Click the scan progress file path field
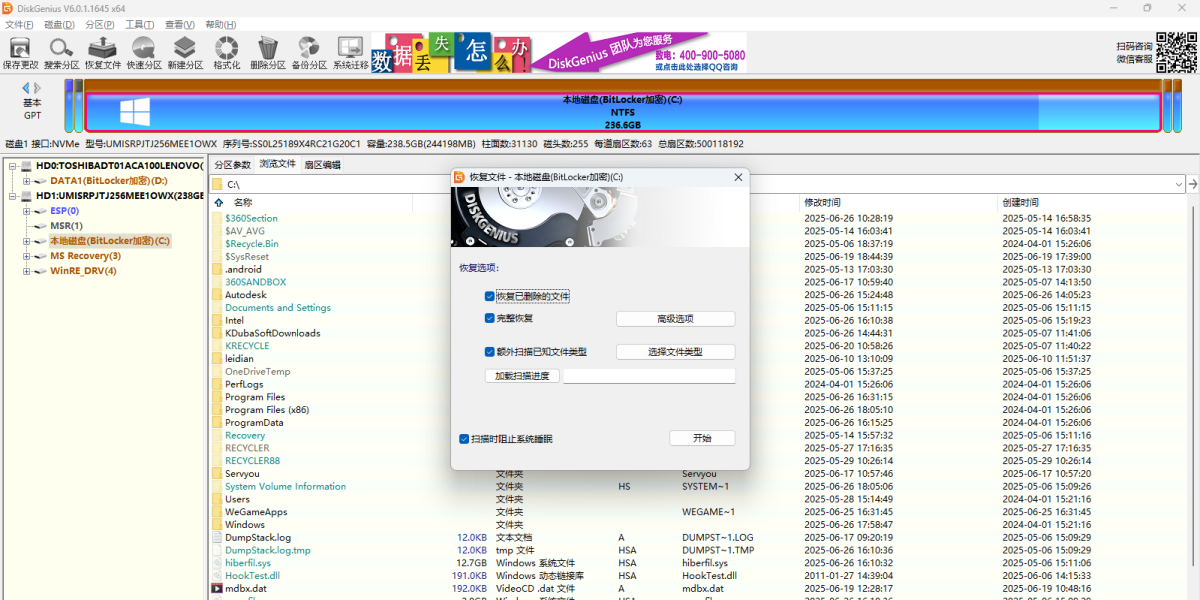 [649, 376]
